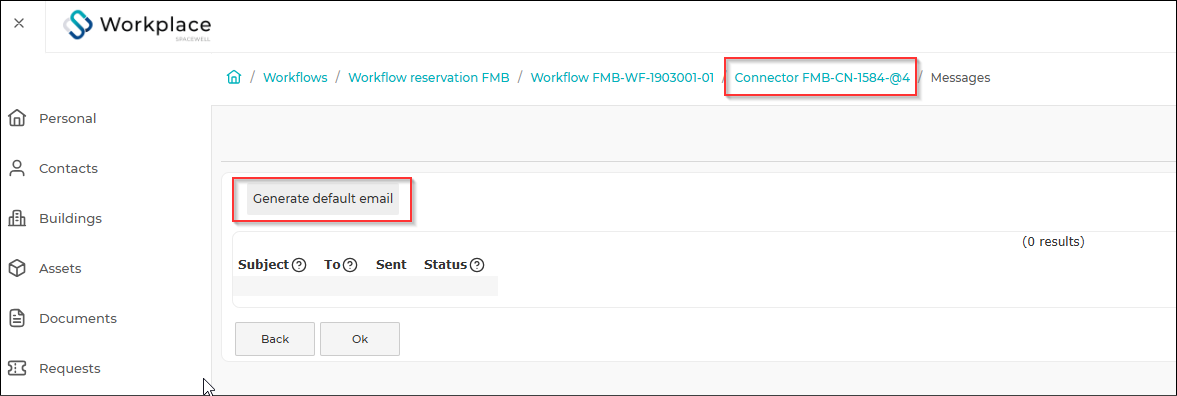This screenshot has height=396, width=1177.
Task: Click the Contacts person icon
Action: tap(17, 169)
